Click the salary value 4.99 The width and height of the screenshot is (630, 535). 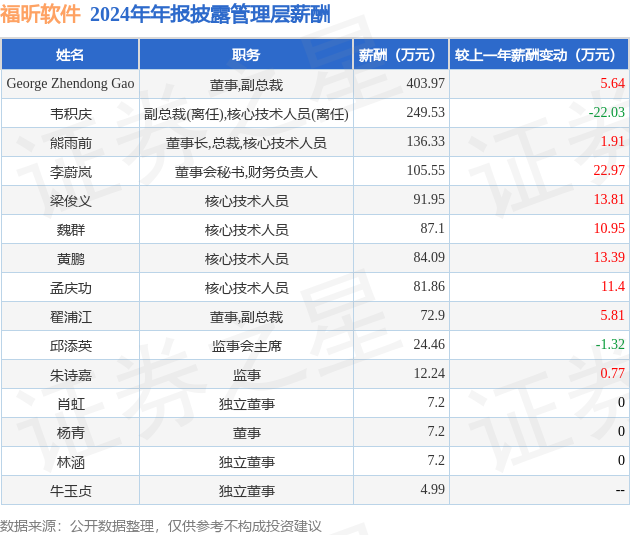click(x=432, y=489)
